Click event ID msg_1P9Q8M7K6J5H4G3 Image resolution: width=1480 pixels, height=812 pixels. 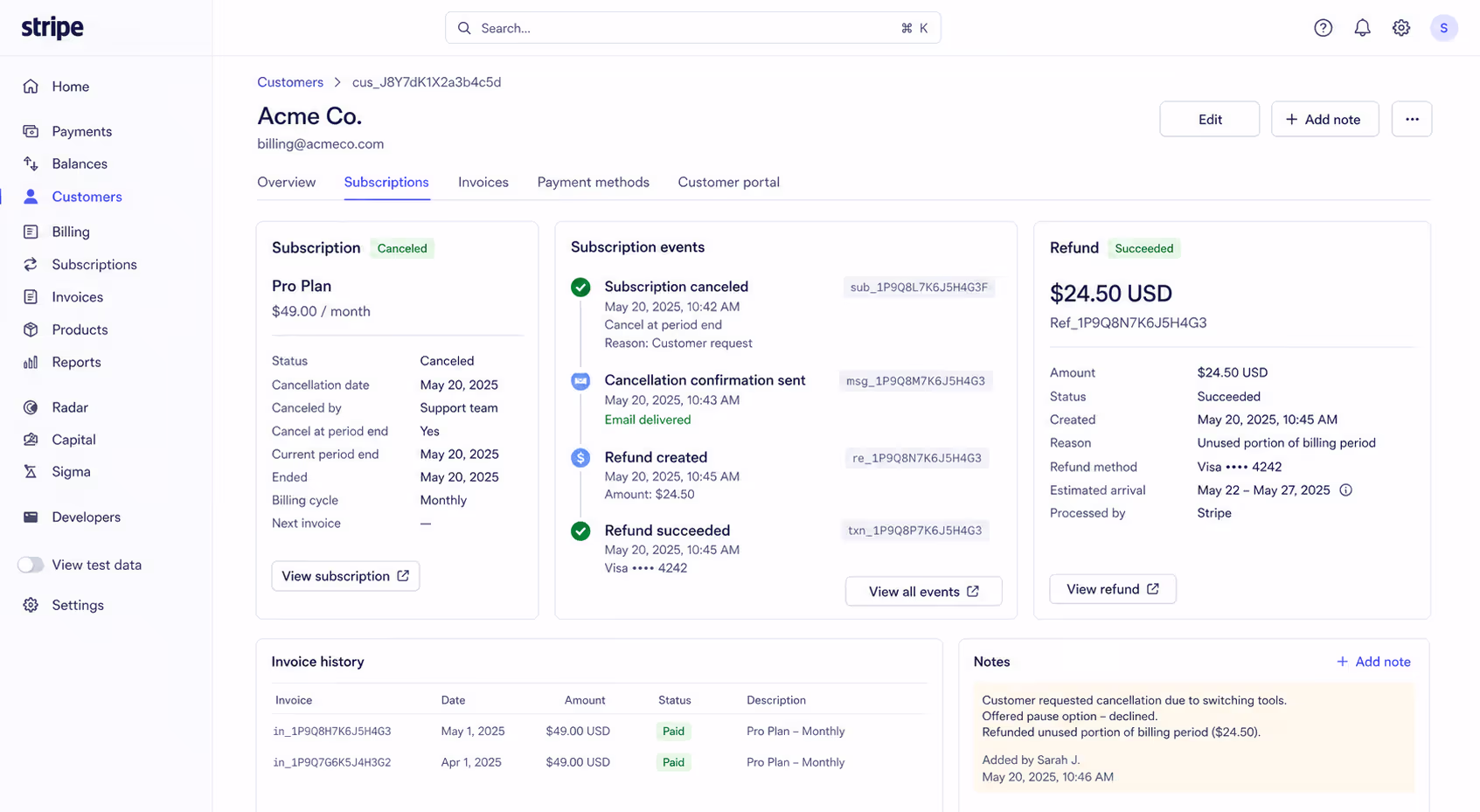(x=915, y=381)
